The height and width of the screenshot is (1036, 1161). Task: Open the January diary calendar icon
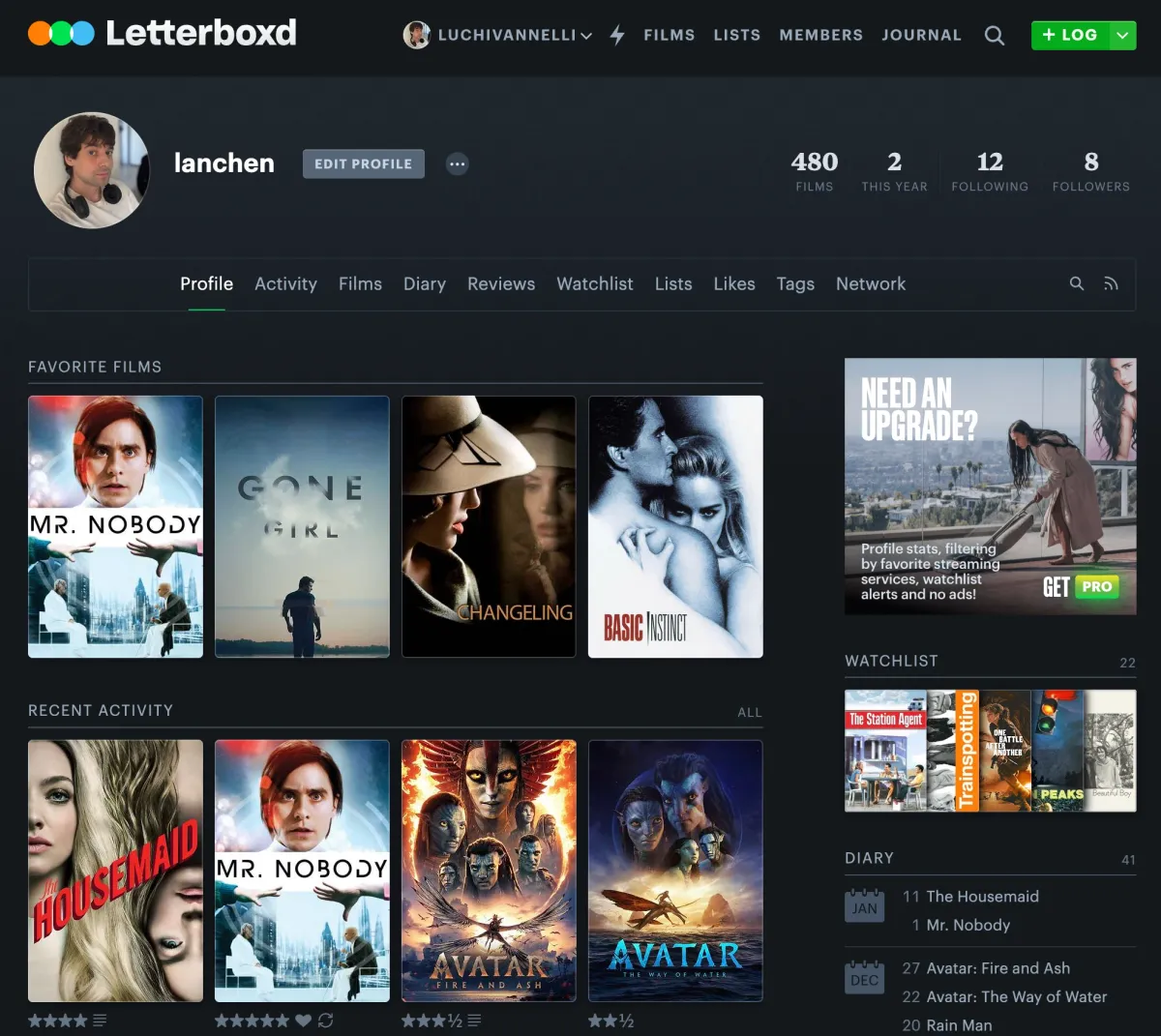tap(864, 906)
